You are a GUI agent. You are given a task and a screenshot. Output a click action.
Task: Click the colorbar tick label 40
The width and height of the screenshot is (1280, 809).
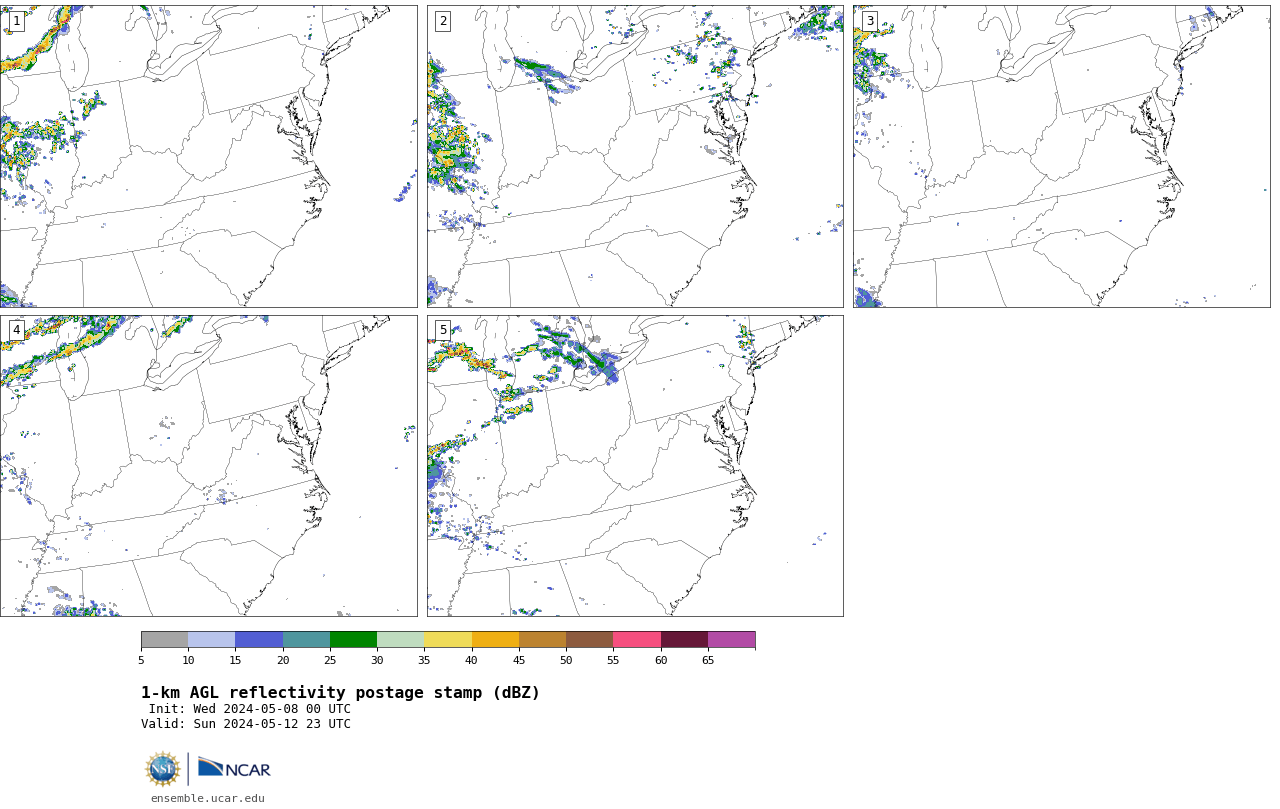coord(471,660)
